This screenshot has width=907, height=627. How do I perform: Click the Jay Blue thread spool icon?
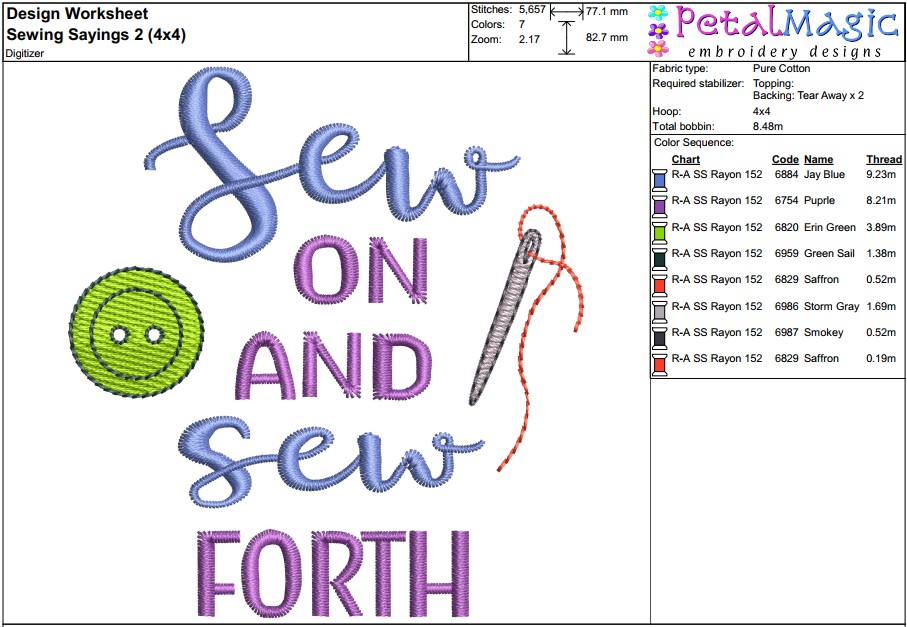tap(659, 180)
